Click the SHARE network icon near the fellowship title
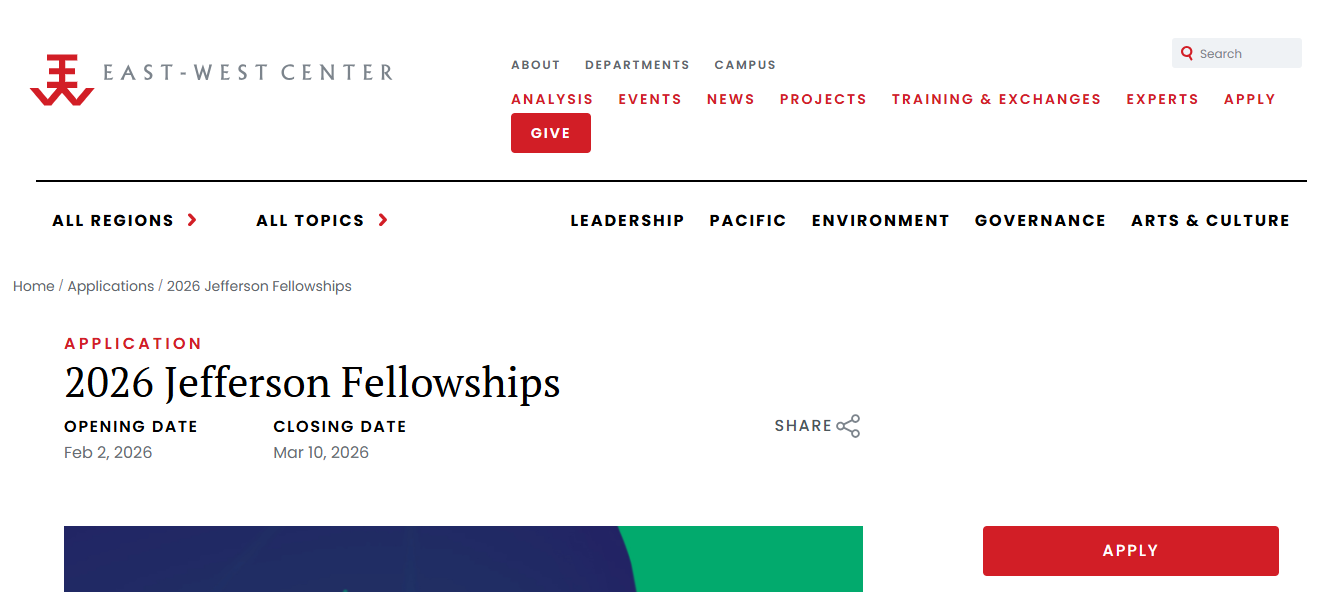Image resolution: width=1335 pixels, height=592 pixels. pyautogui.click(x=849, y=425)
